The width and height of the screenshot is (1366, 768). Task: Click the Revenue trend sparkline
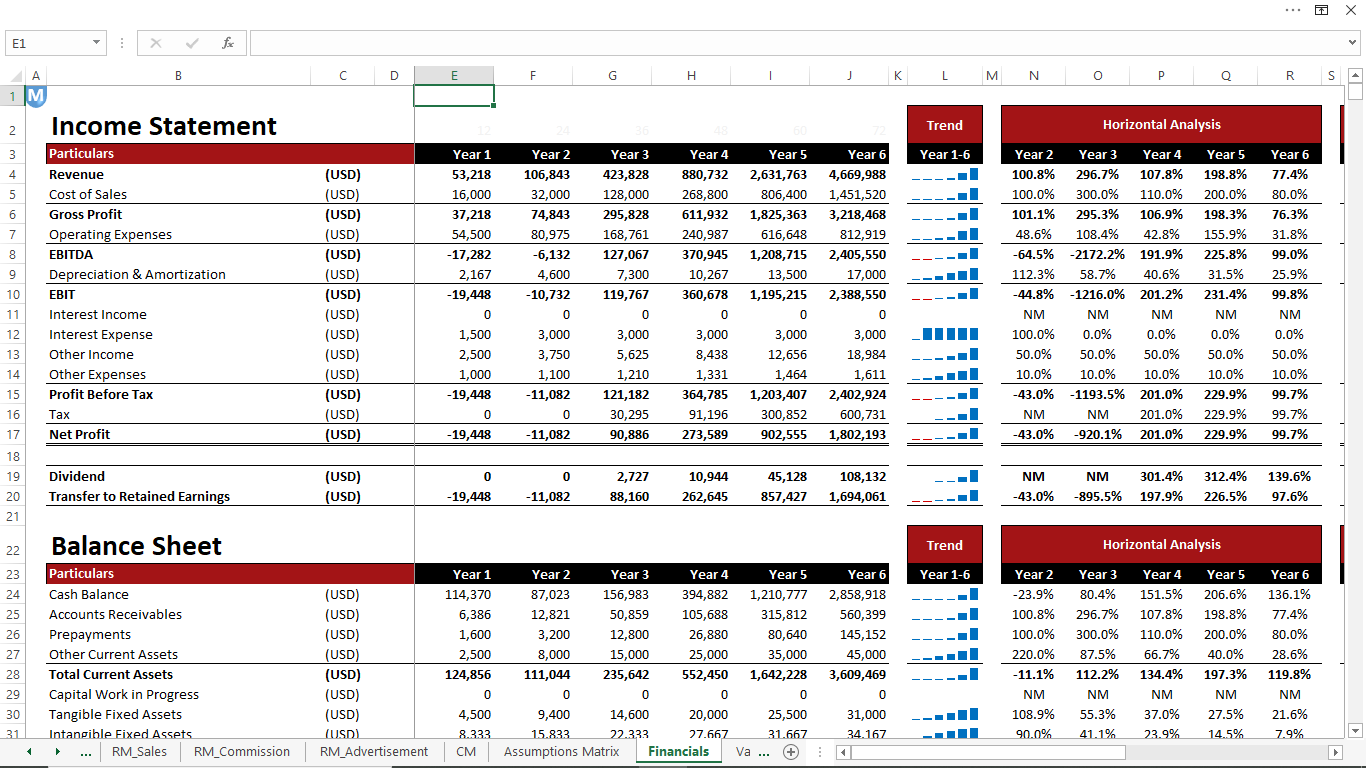click(x=945, y=175)
